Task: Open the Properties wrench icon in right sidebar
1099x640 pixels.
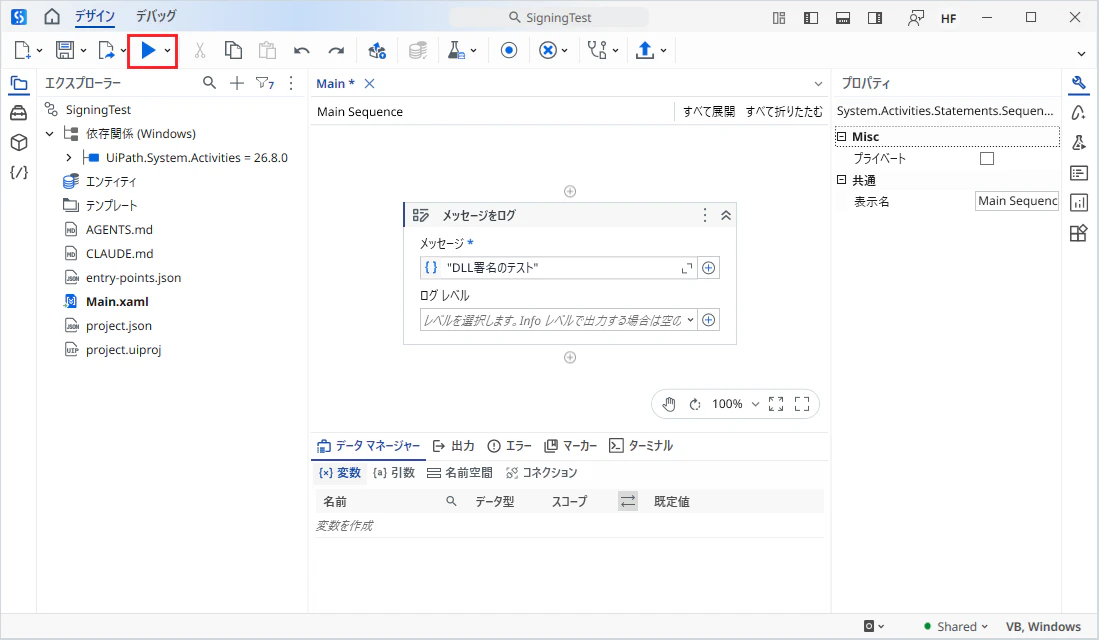Action: 1079,83
